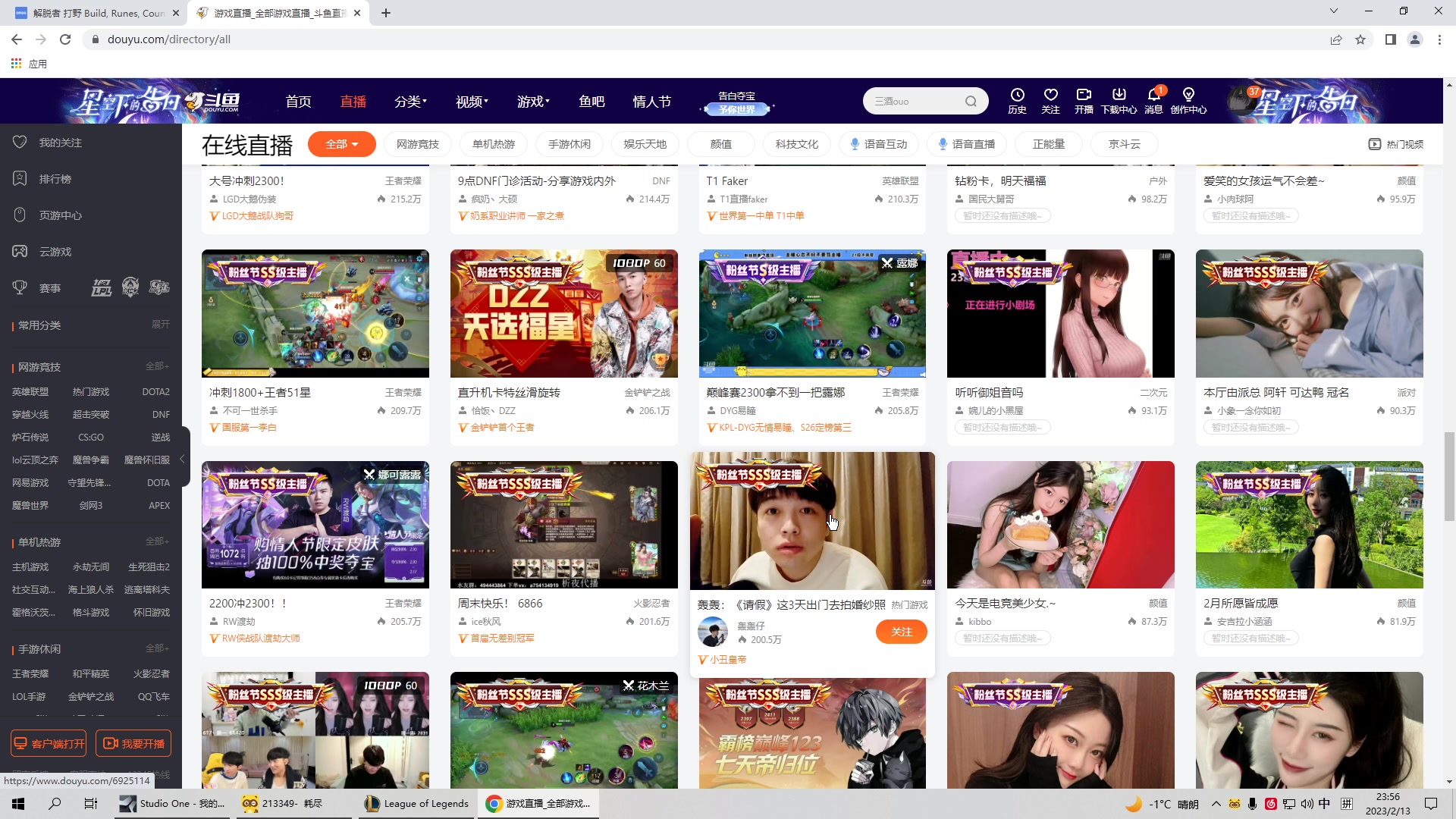Open 直升机卡特丝滑旋转 stream thumbnail
The width and height of the screenshot is (1456, 819).
click(564, 313)
